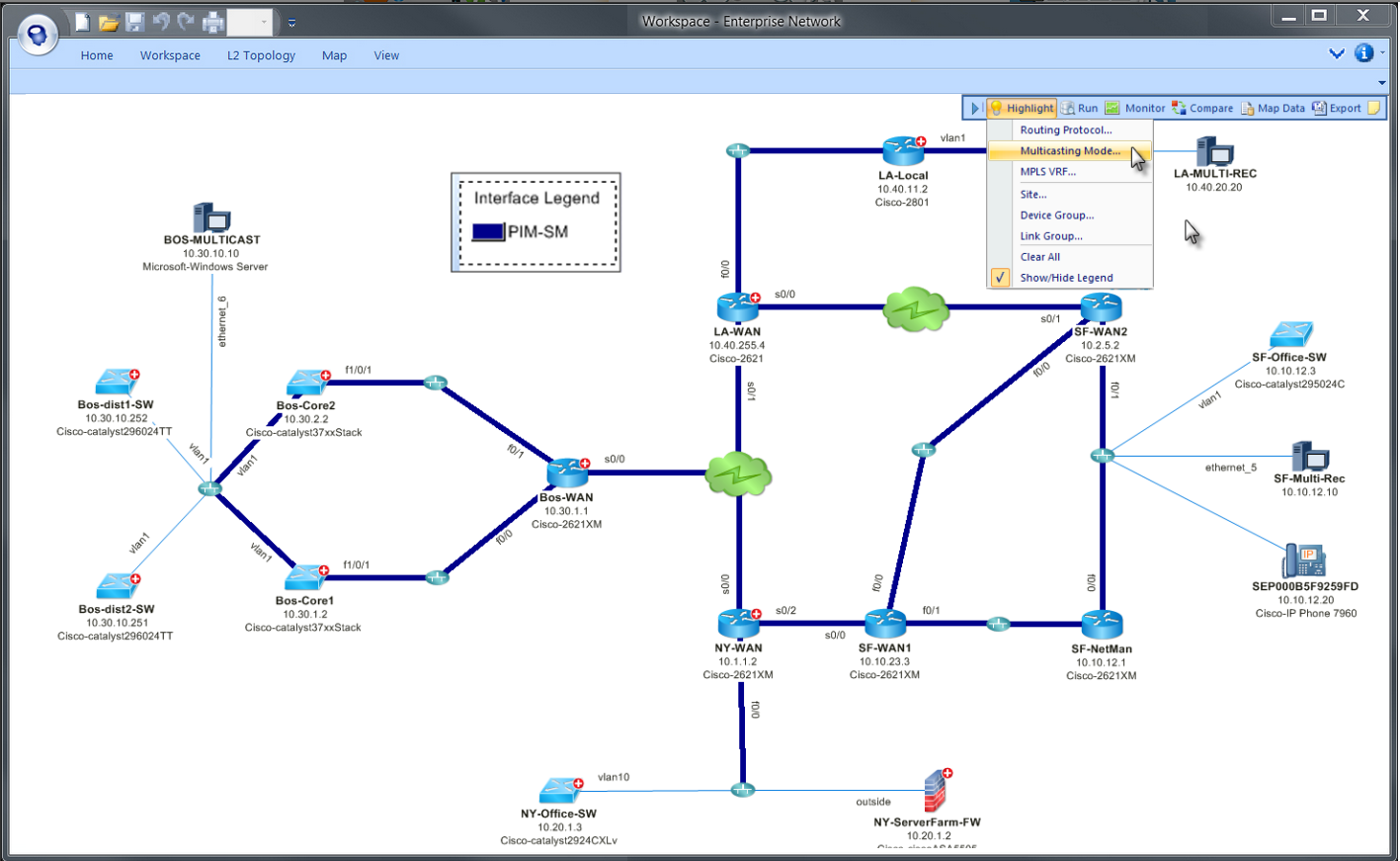The image size is (1400, 861).
Task: Select the Bos-dist1-SW switch icon
Action: [x=118, y=382]
